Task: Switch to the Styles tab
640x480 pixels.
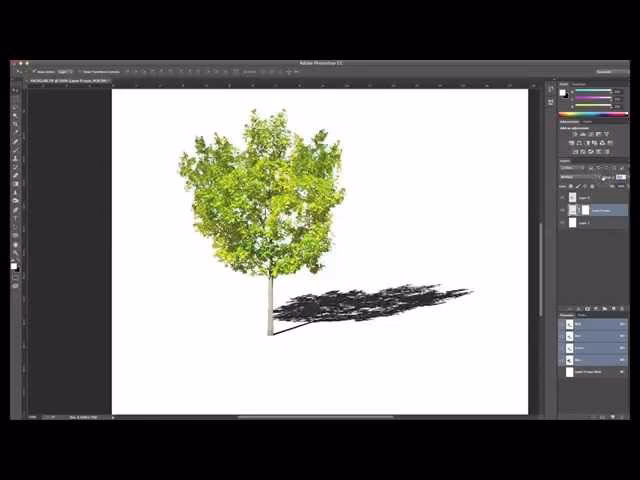Action: tap(587, 122)
